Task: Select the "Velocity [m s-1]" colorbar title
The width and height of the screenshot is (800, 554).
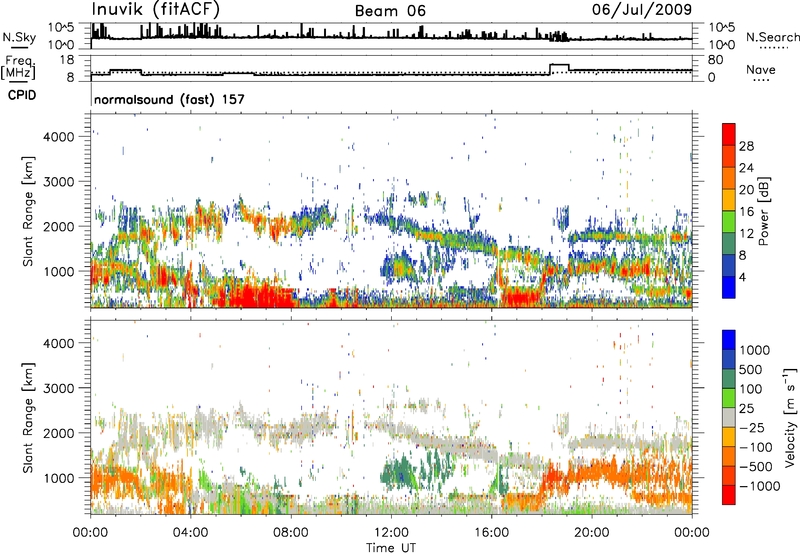Action: coord(790,416)
